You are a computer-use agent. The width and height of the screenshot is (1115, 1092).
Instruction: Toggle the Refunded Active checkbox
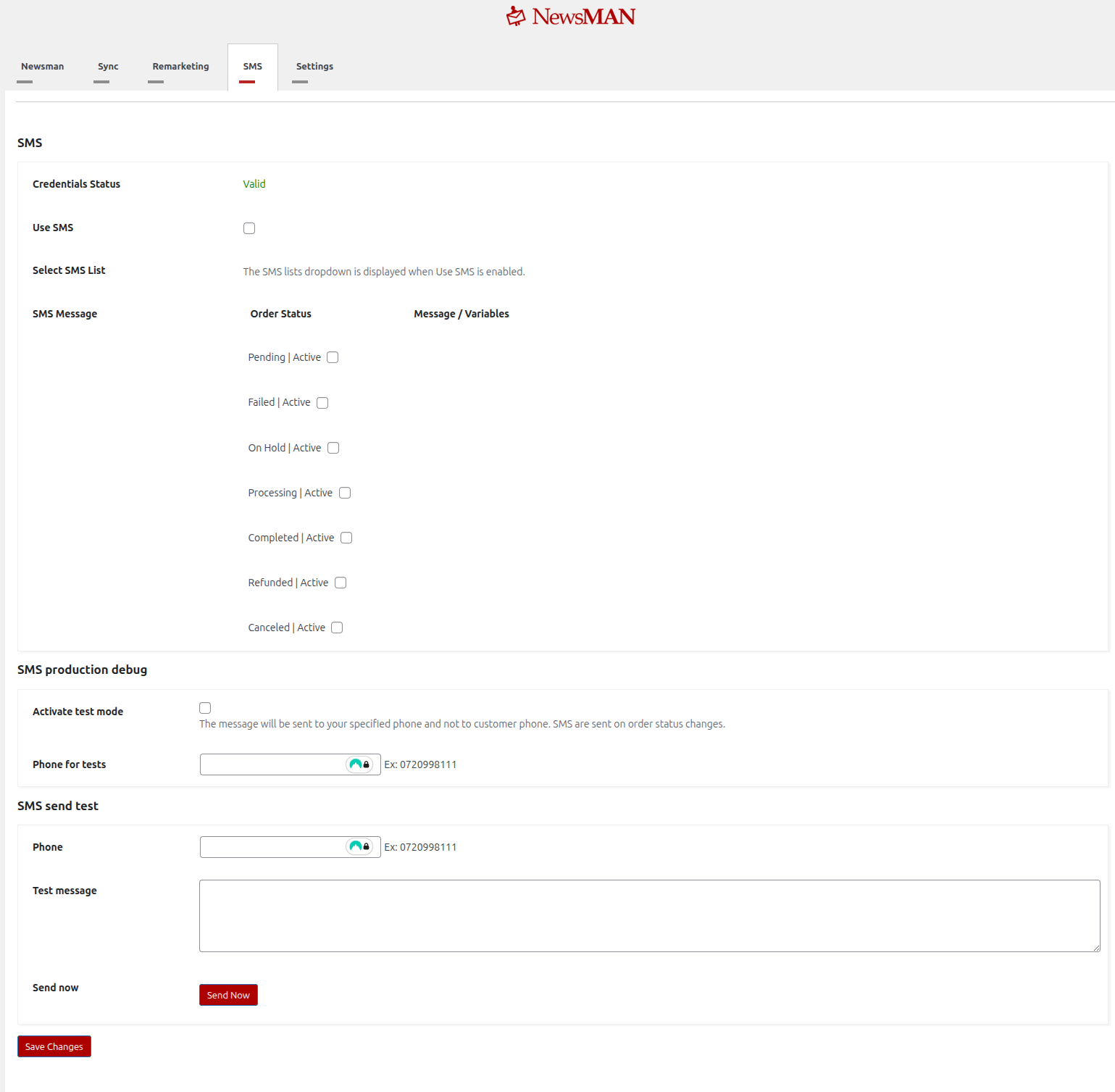click(341, 583)
